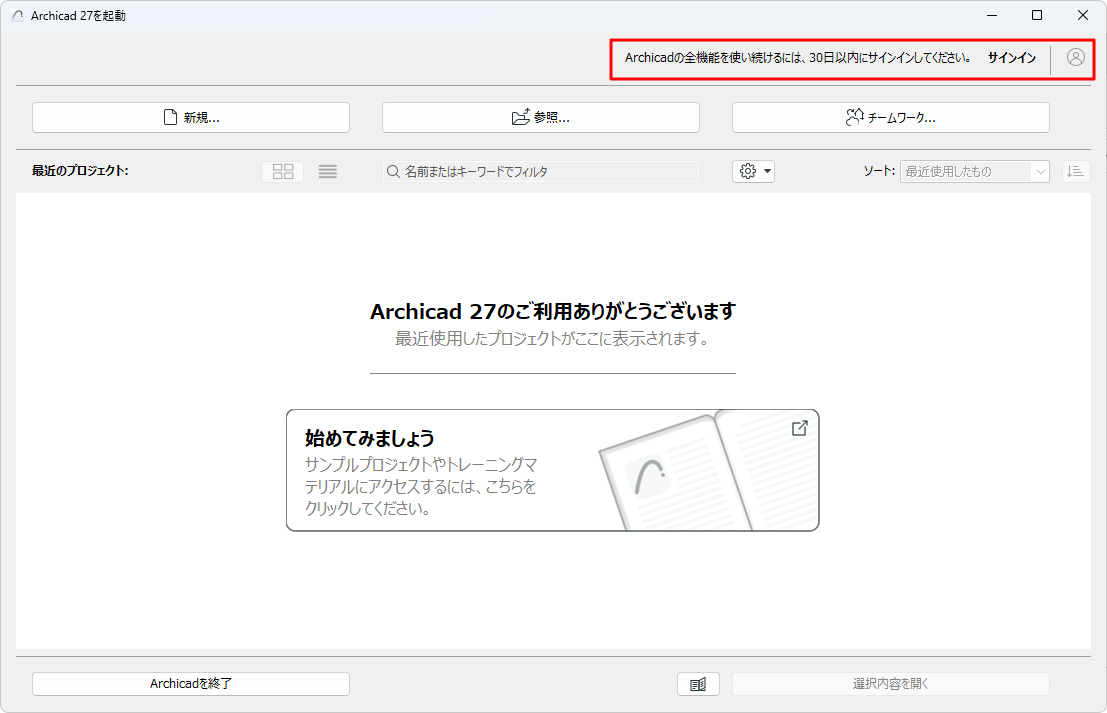Click the building info icon button

[698, 684]
